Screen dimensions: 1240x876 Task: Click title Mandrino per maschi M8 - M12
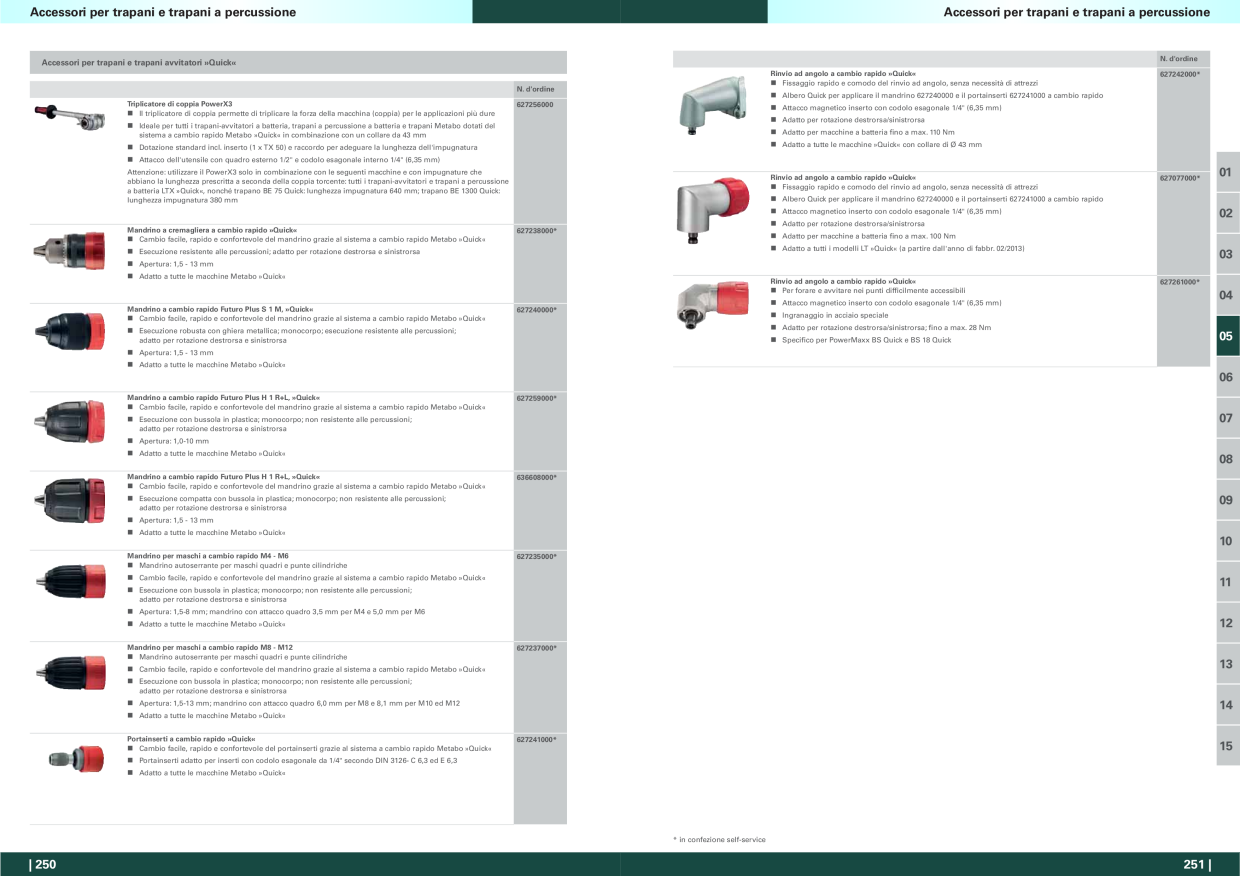point(210,647)
